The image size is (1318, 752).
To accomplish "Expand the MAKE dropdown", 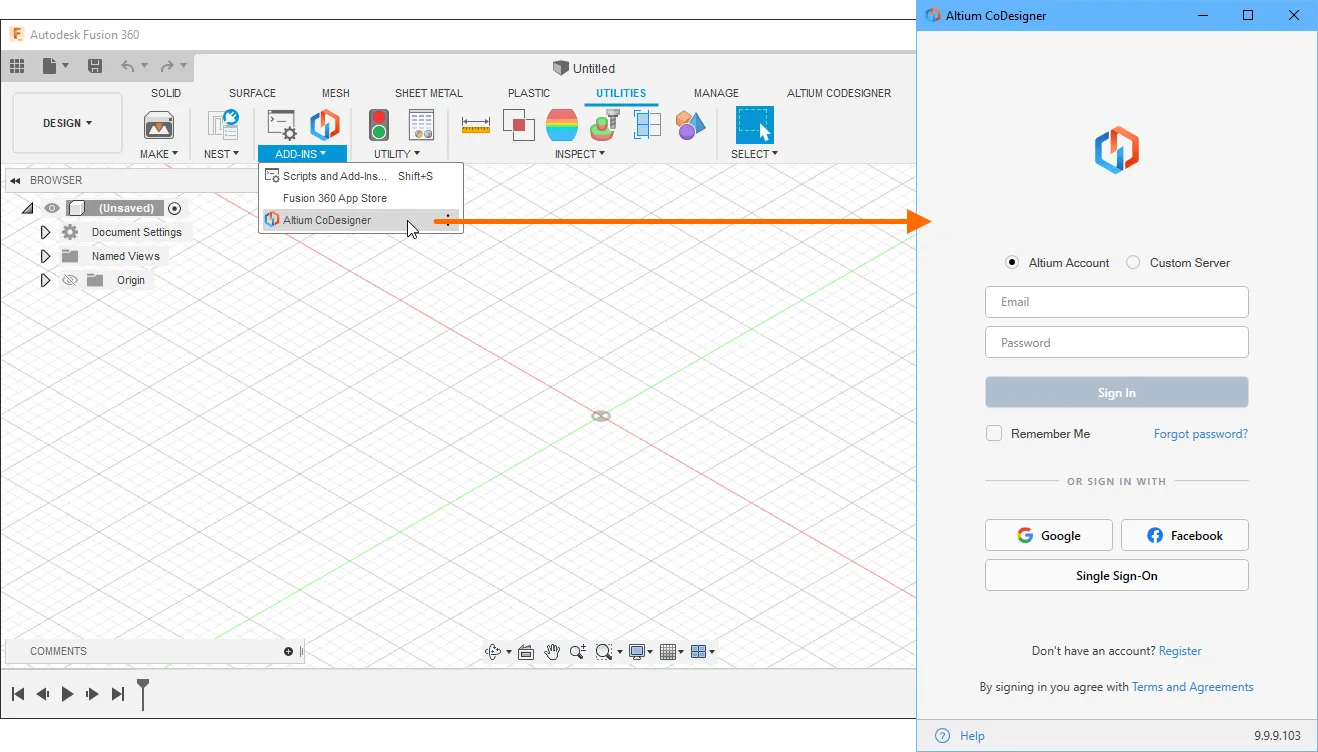I will click(x=159, y=154).
